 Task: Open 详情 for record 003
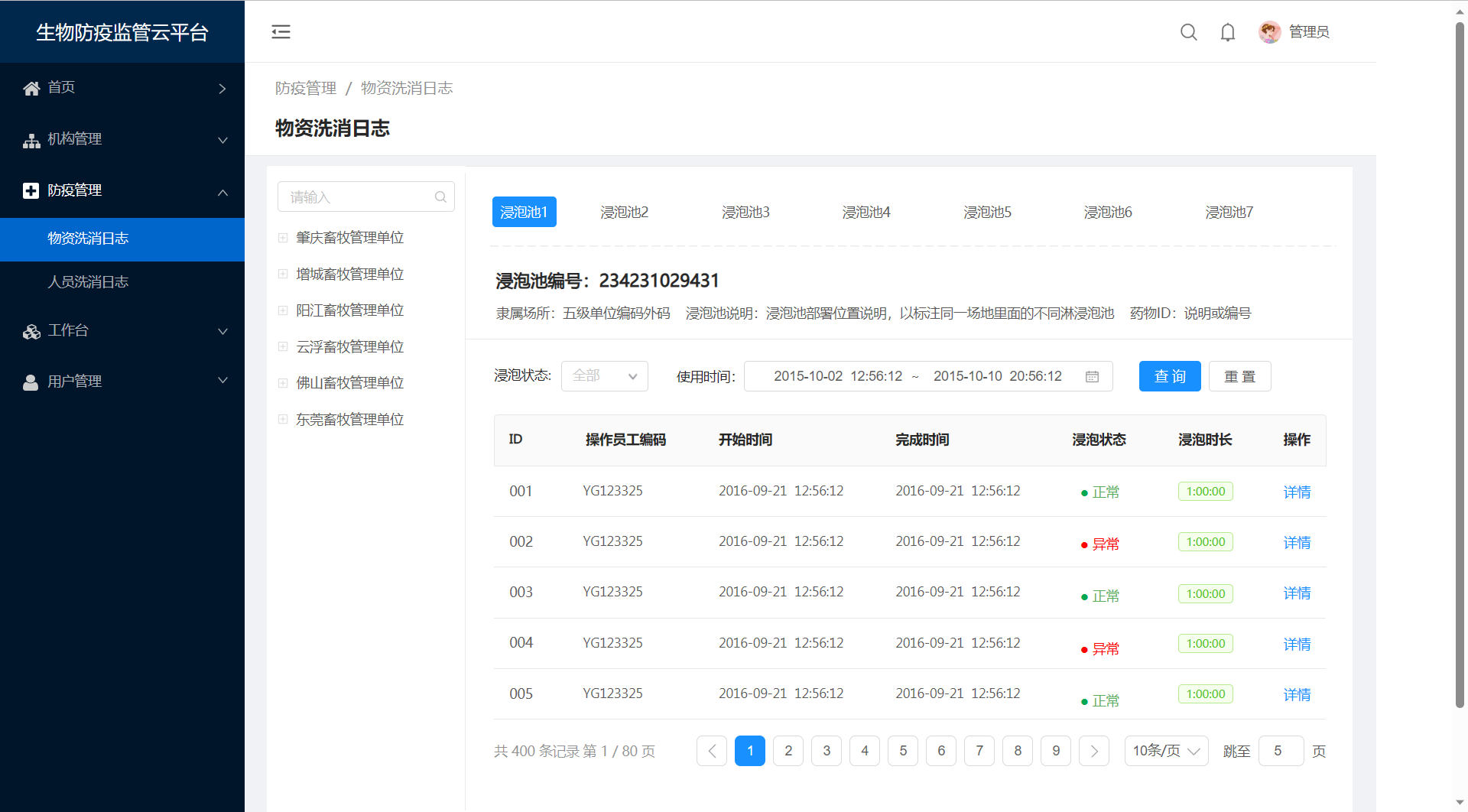click(x=1297, y=593)
